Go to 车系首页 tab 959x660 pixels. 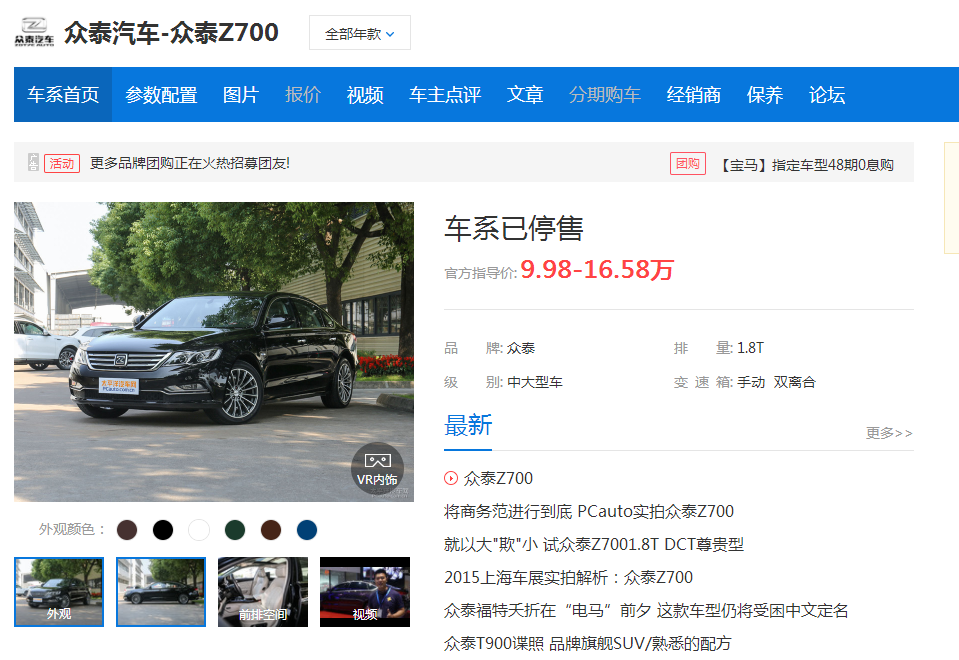click(63, 95)
